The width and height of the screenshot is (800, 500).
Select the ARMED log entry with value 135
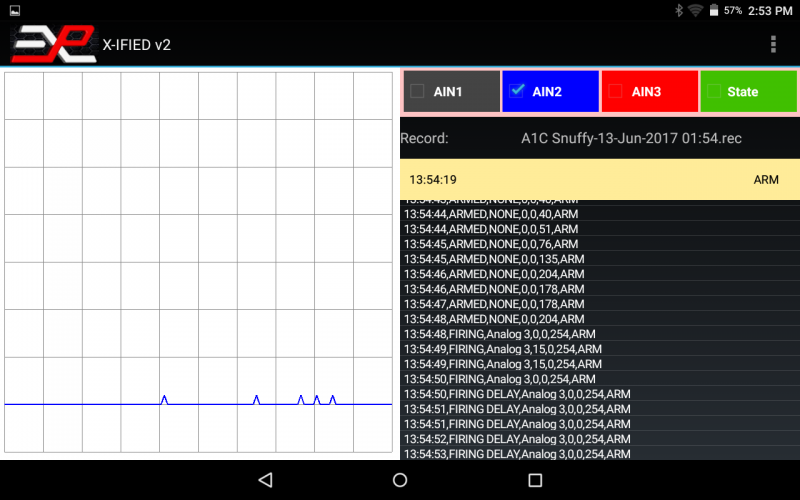pos(494,259)
